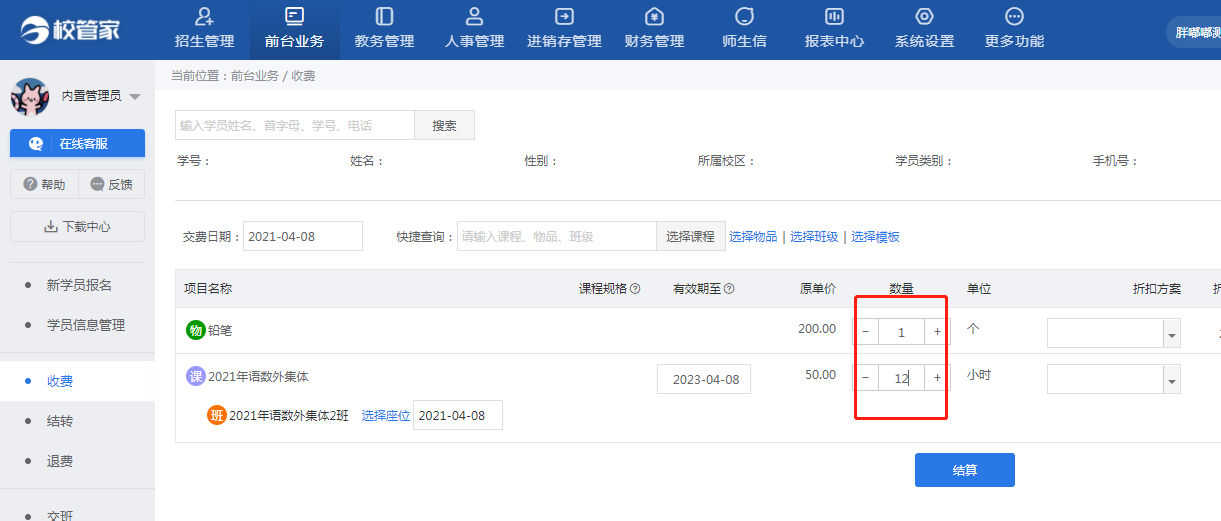Click the 选择模板 link

pyautogui.click(x=875, y=237)
